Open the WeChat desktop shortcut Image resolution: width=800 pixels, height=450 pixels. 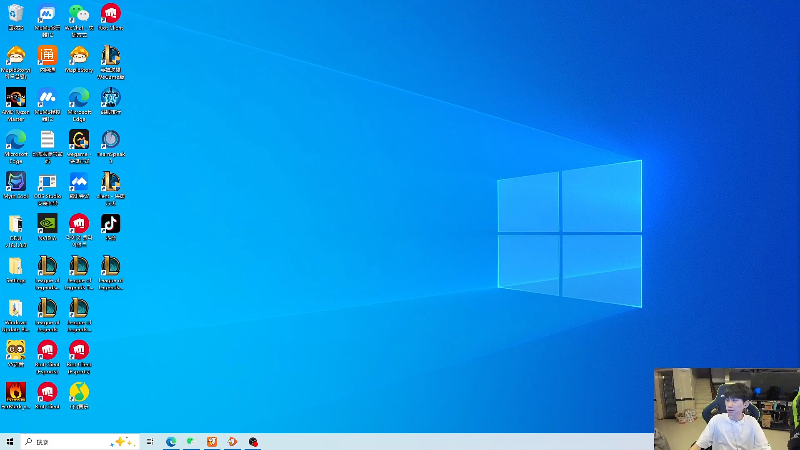[79, 13]
